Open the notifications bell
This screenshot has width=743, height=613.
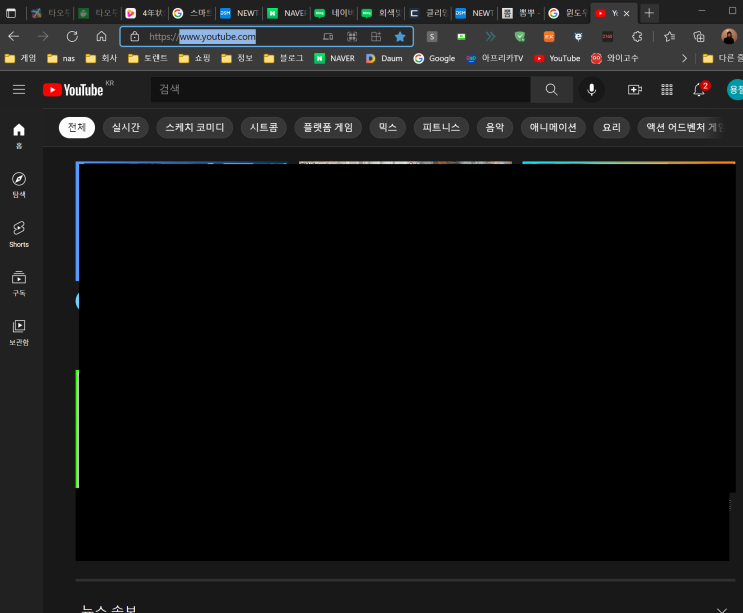(x=699, y=89)
